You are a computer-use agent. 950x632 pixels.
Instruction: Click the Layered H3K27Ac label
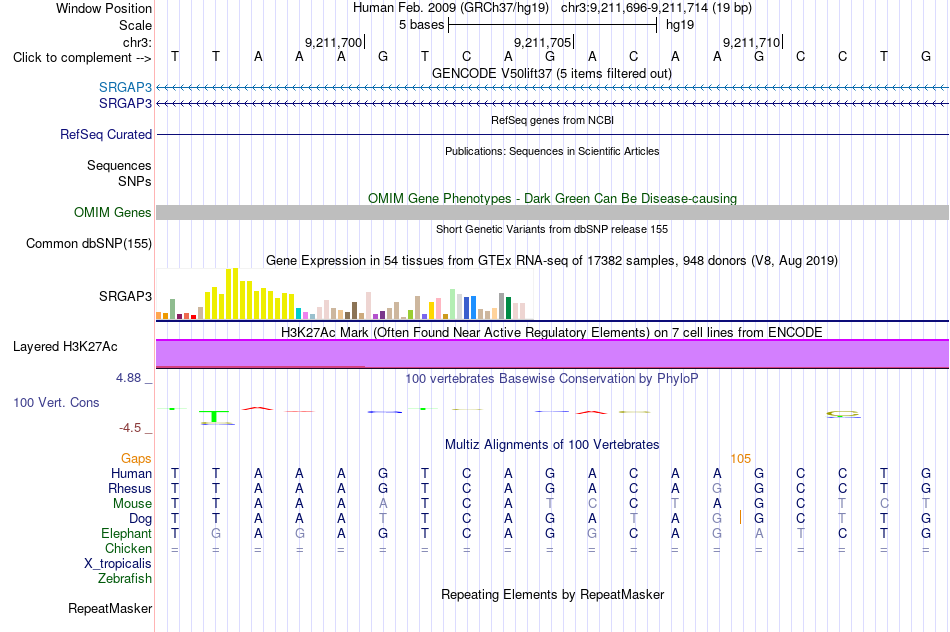[65, 347]
